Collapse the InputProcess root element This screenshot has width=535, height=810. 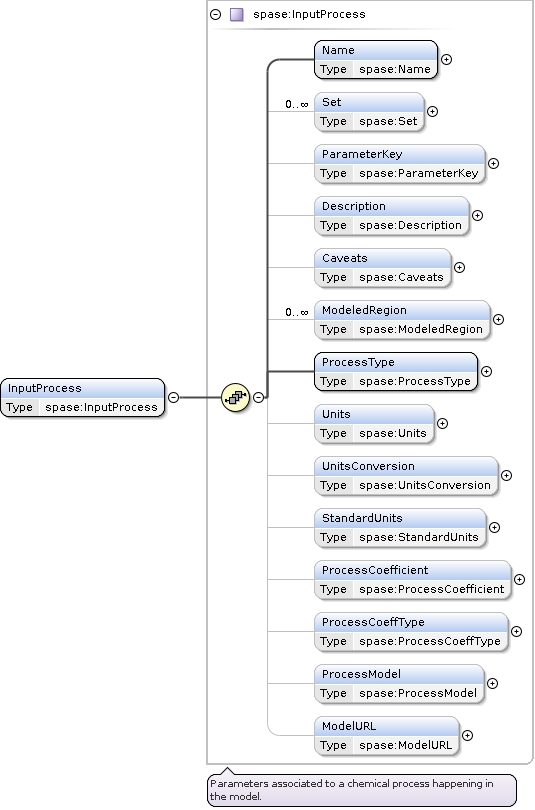(x=174, y=397)
